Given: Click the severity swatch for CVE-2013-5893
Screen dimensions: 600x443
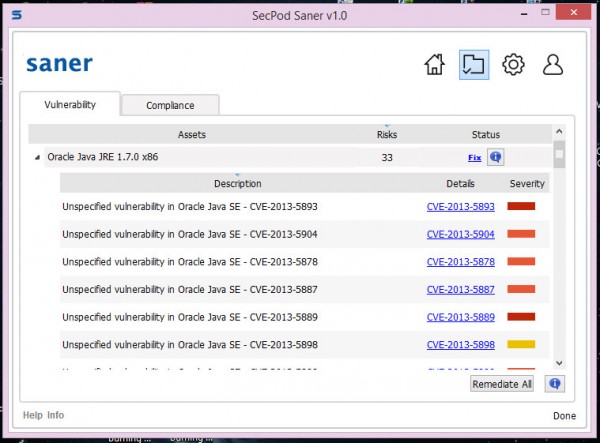Looking at the screenshot, I should [521, 206].
